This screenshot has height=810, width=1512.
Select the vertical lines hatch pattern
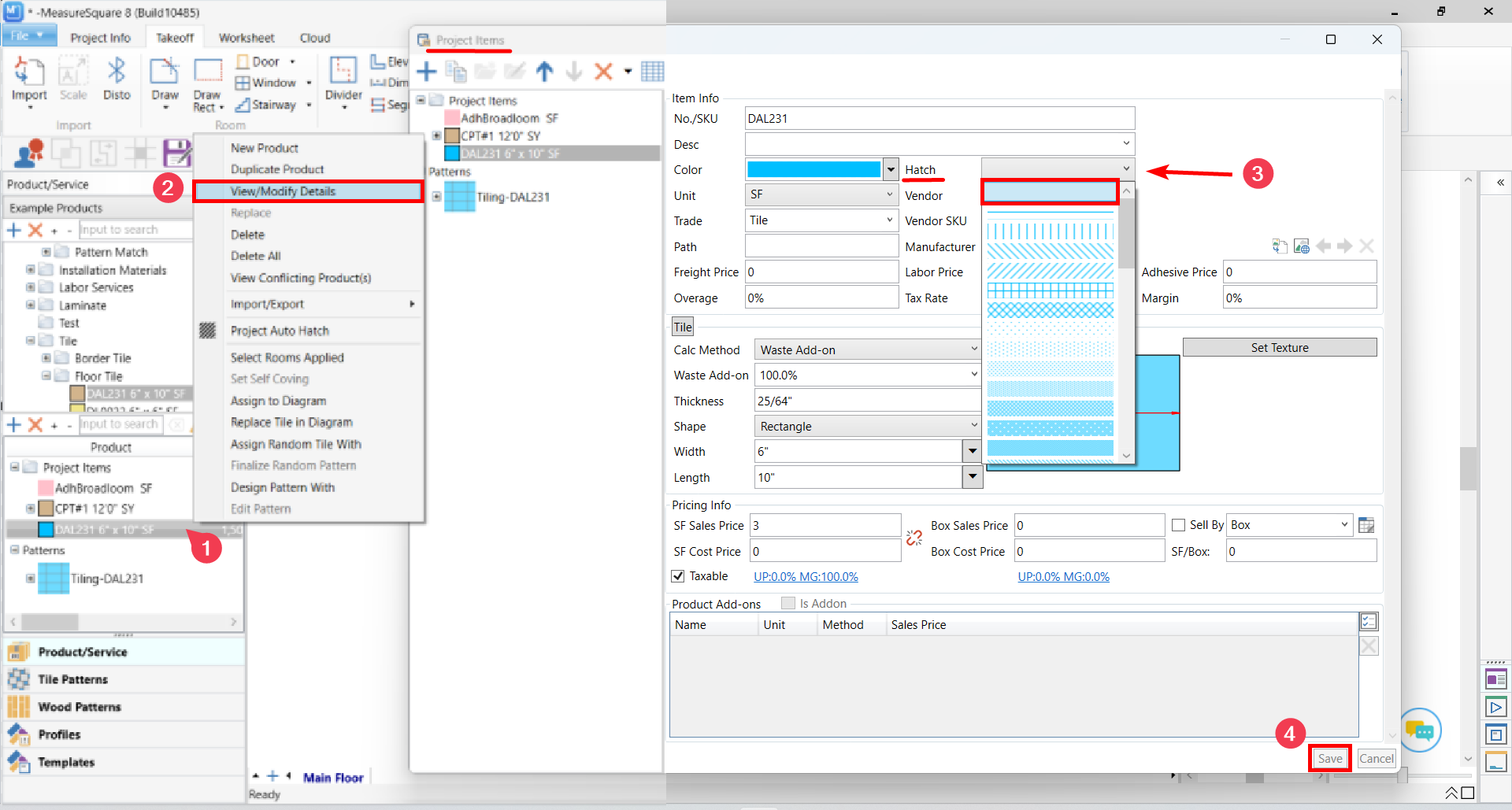[x=1050, y=231]
